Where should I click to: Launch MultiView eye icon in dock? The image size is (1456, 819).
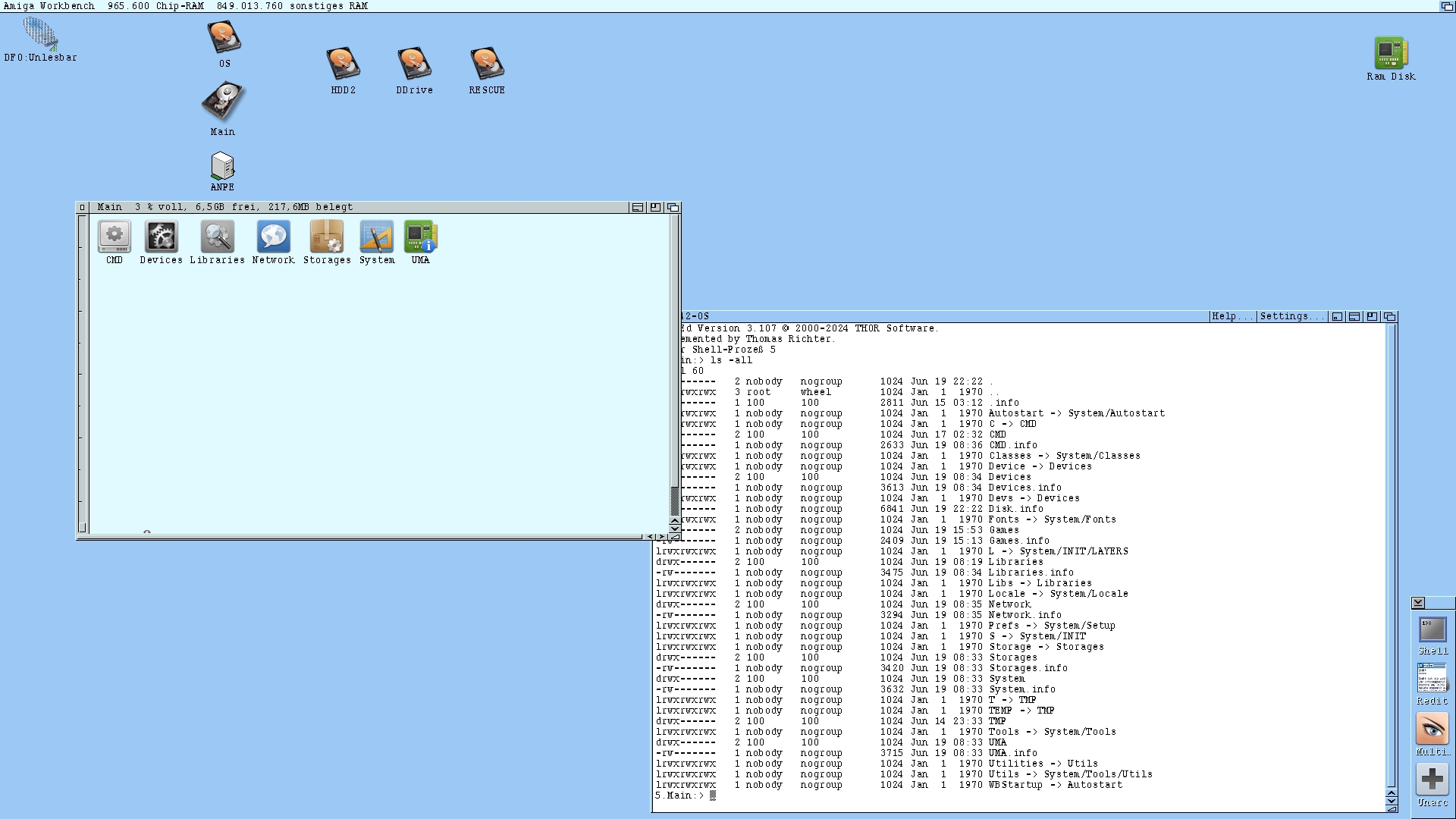point(1432,730)
